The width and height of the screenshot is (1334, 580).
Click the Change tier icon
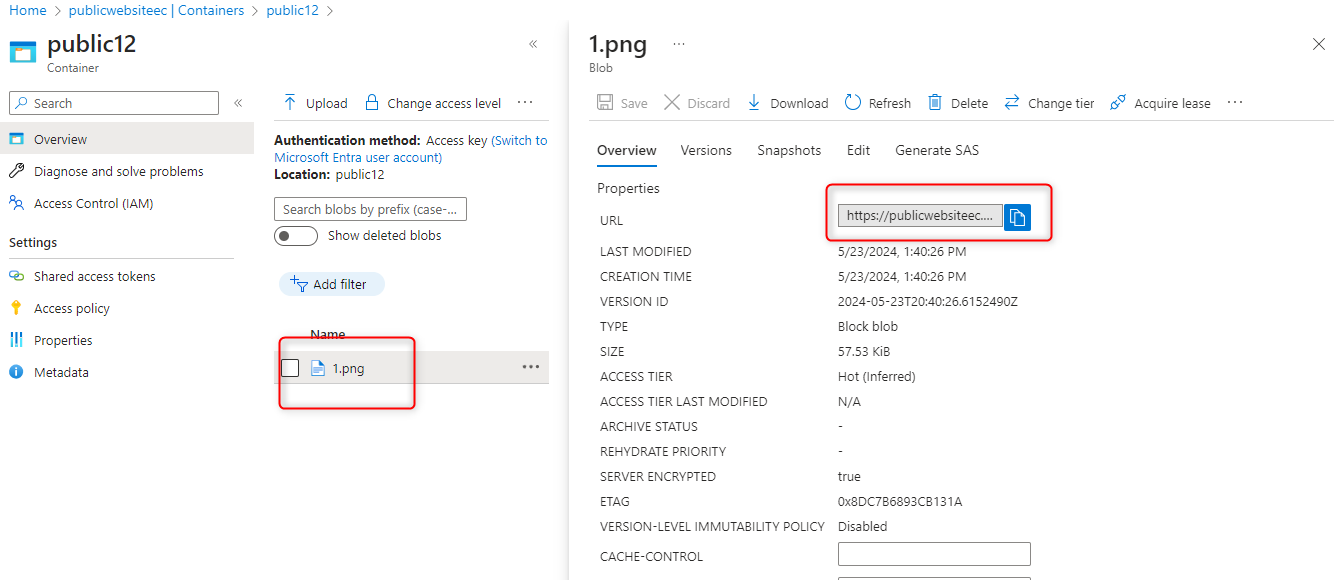pos(1012,103)
